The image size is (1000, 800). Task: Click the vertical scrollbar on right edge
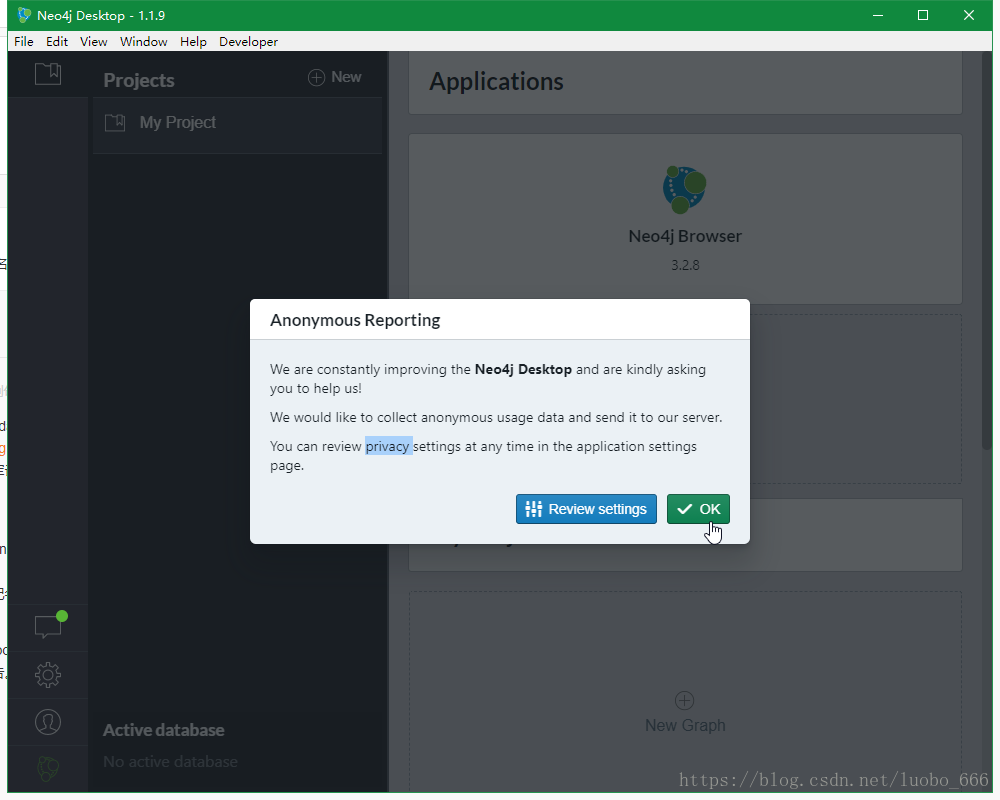987,252
